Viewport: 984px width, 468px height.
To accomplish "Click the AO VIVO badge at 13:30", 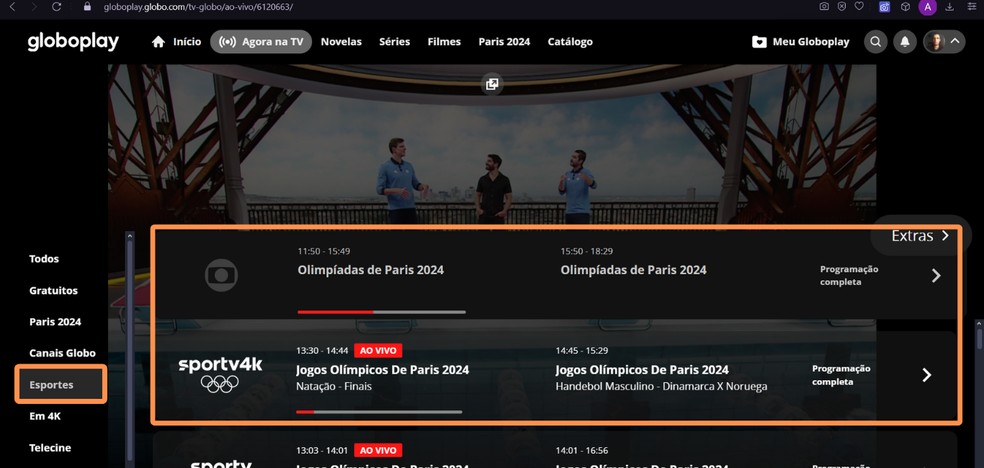I will (378, 351).
